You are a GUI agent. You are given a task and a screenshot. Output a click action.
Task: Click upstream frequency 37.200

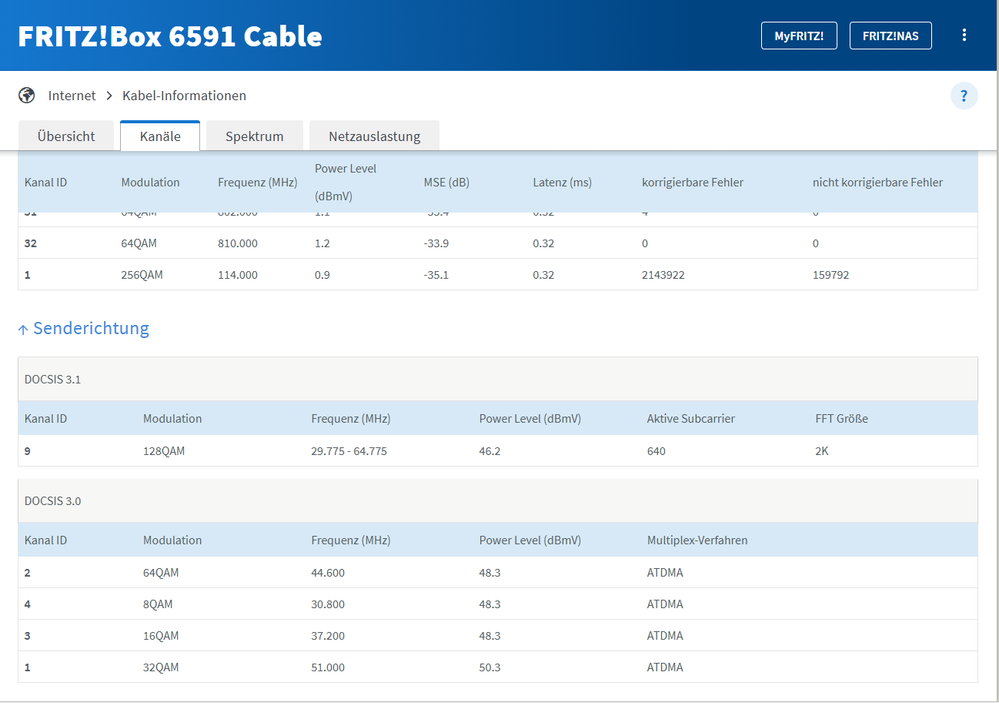(327, 636)
